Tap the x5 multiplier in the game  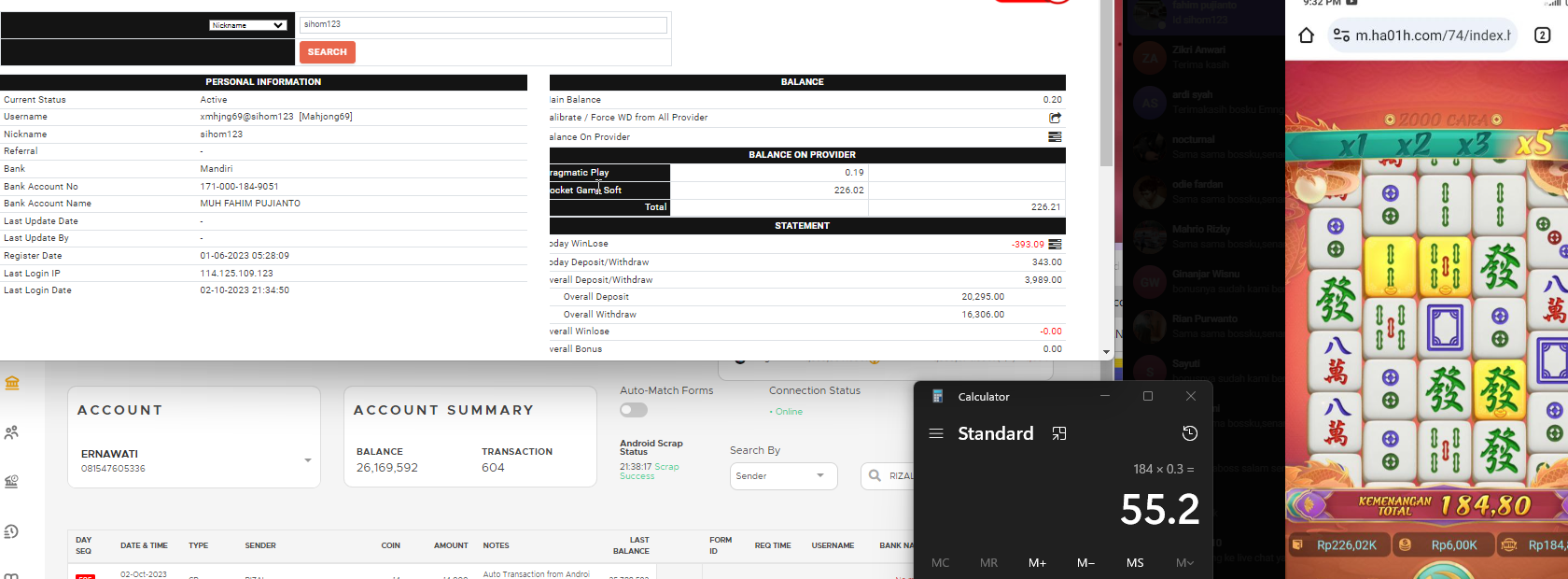click(1533, 143)
